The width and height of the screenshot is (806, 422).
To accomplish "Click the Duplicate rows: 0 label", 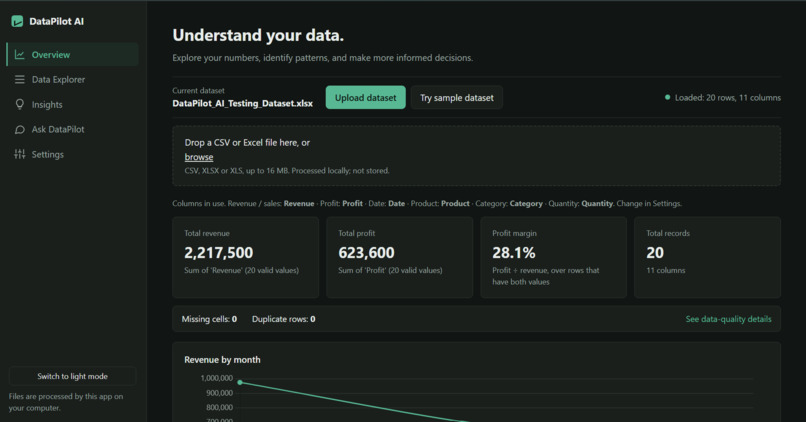I will click(x=284, y=319).
